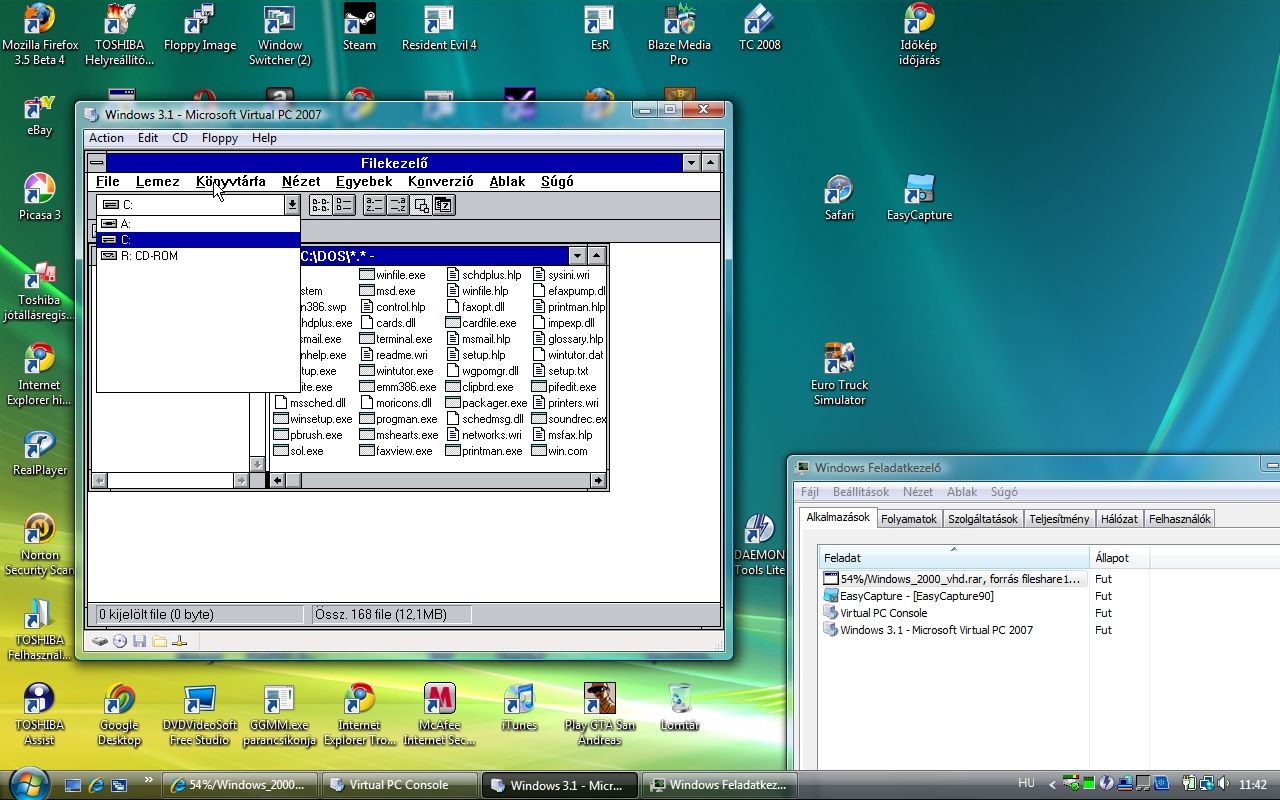Viewport: 1280px width, 800px height.
Task: Open Beállítások menu in Feladatkezelő
Action: tap(861, 492)
